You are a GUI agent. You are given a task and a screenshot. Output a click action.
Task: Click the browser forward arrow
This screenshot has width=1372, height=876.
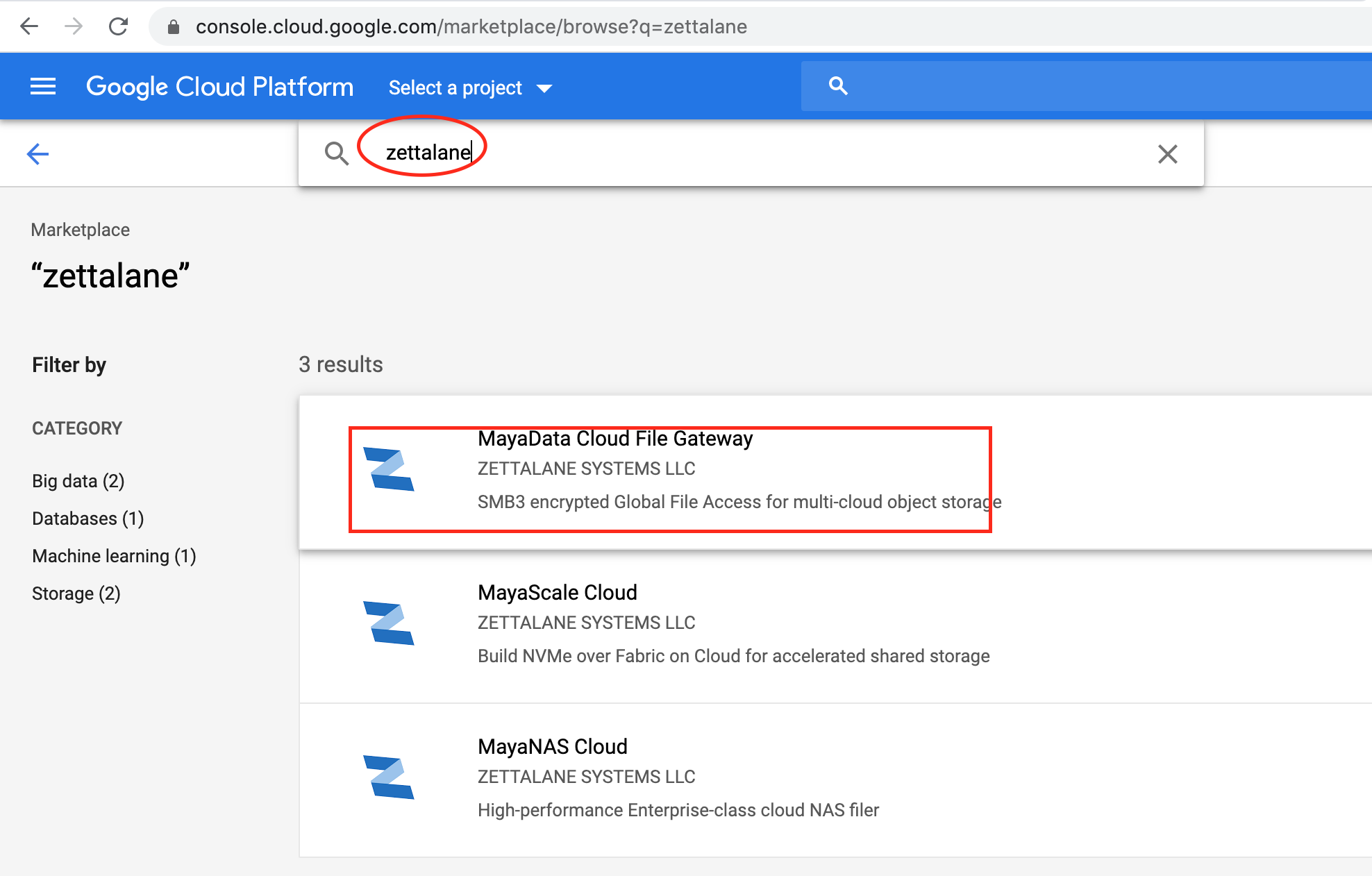[73, 26]
